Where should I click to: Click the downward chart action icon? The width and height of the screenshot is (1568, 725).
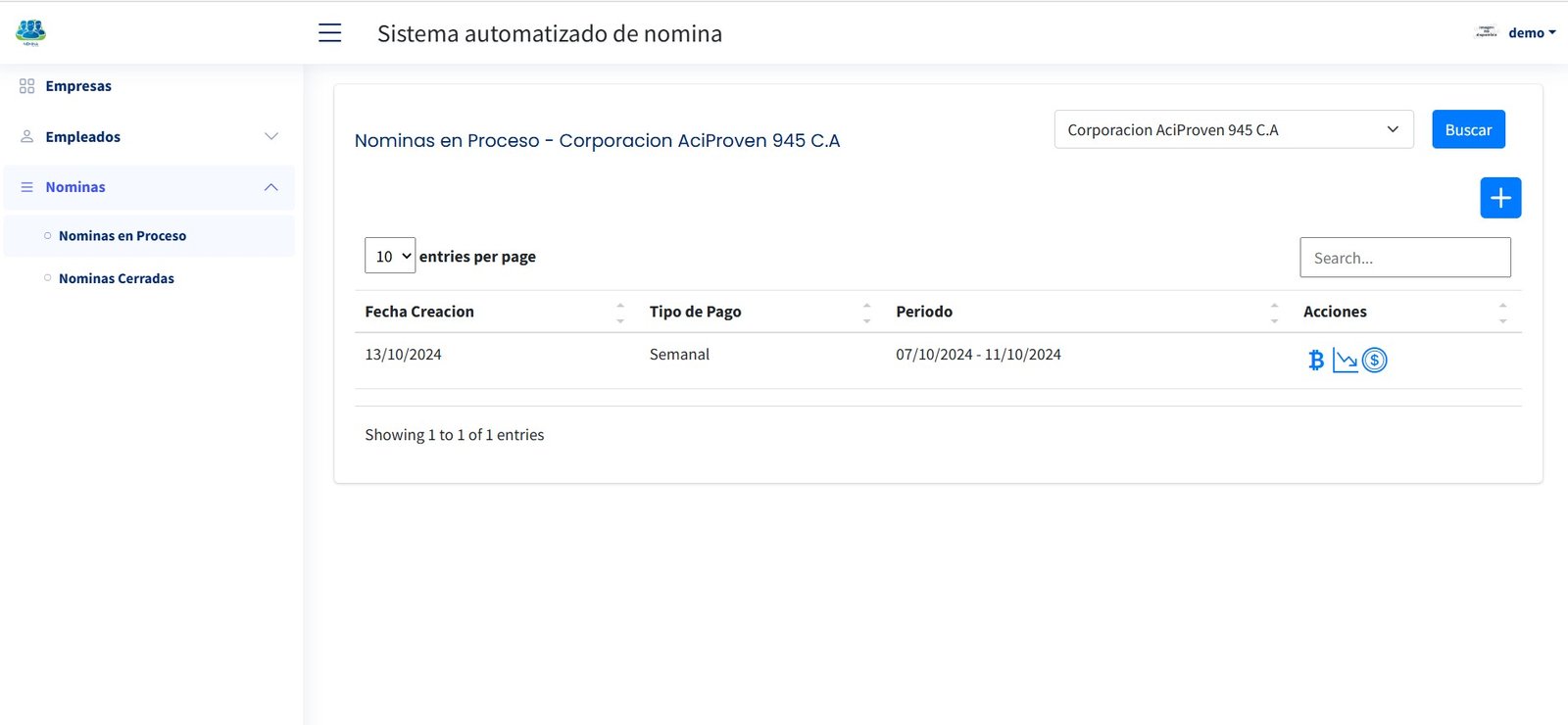click(x=1345, y=361)
